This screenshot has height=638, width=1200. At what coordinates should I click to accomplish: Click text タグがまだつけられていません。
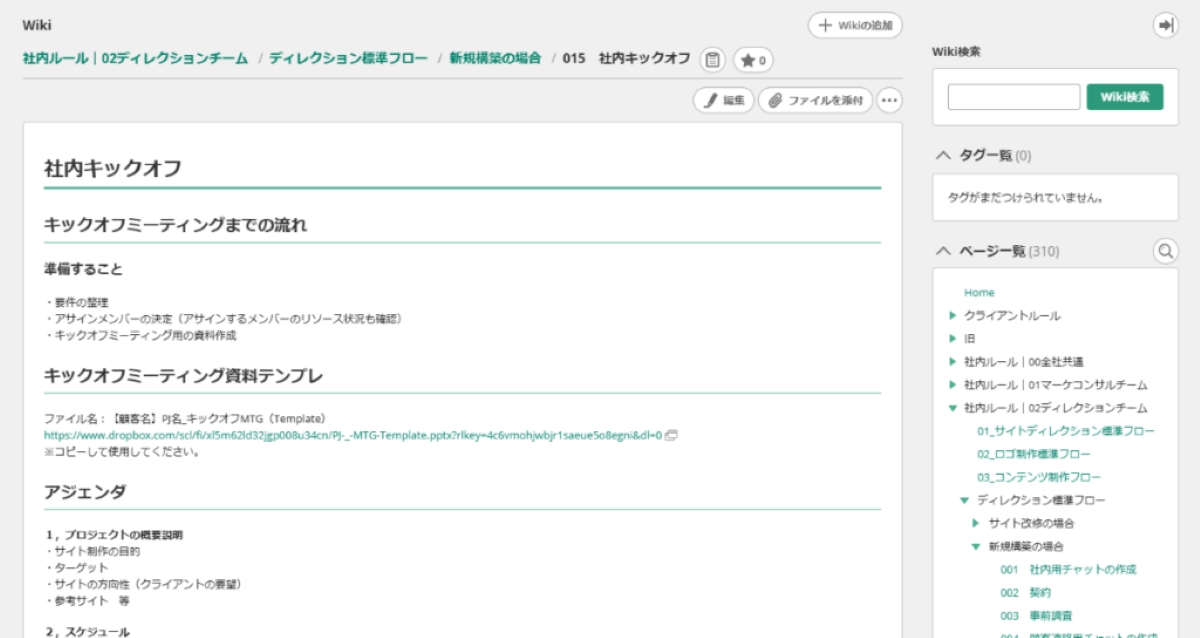[x=1025, y=198]
